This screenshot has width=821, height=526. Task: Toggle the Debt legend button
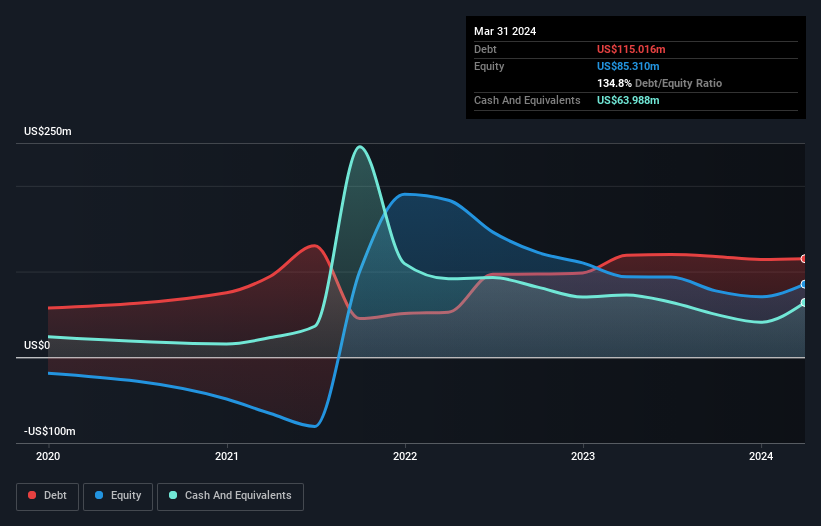[47, 496]
